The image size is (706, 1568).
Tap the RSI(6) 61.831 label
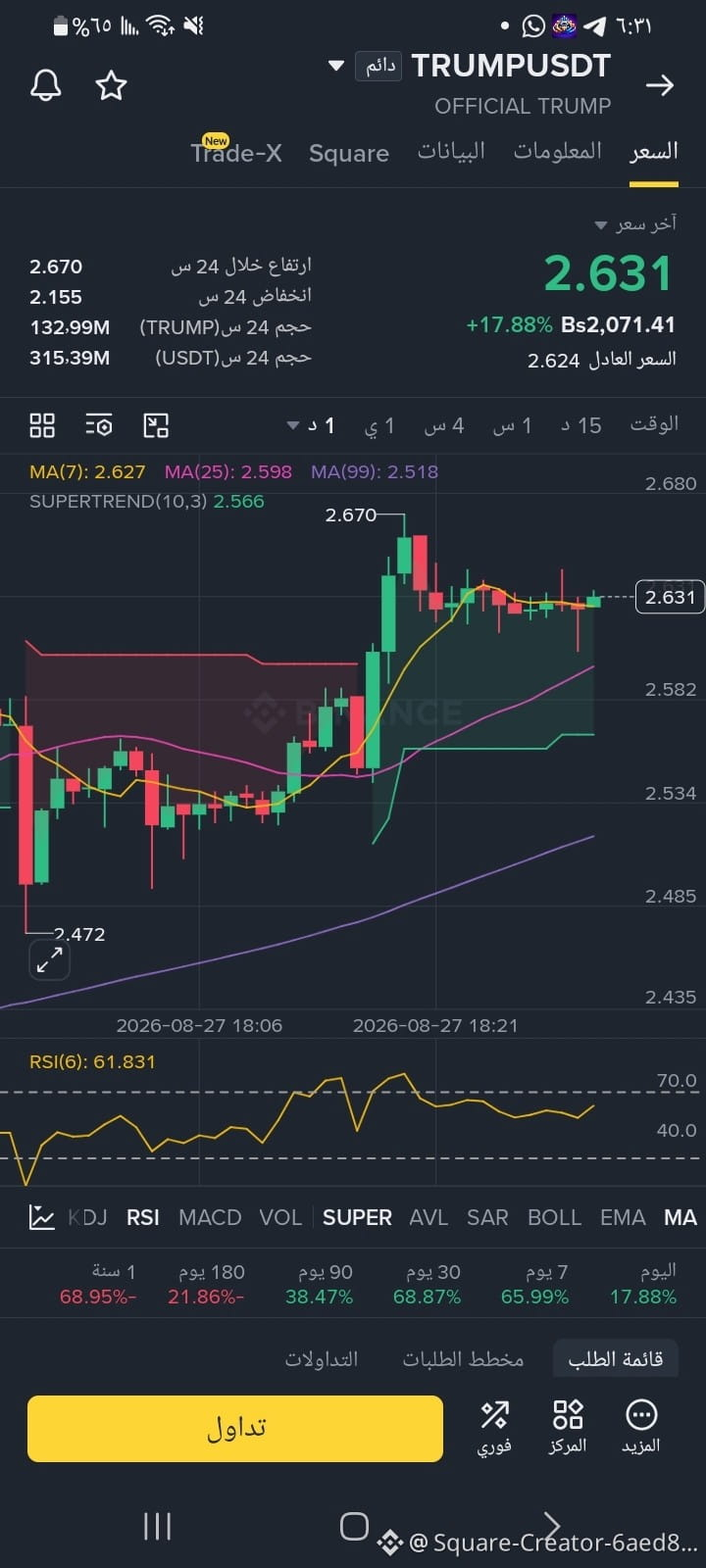point(92,1061)
